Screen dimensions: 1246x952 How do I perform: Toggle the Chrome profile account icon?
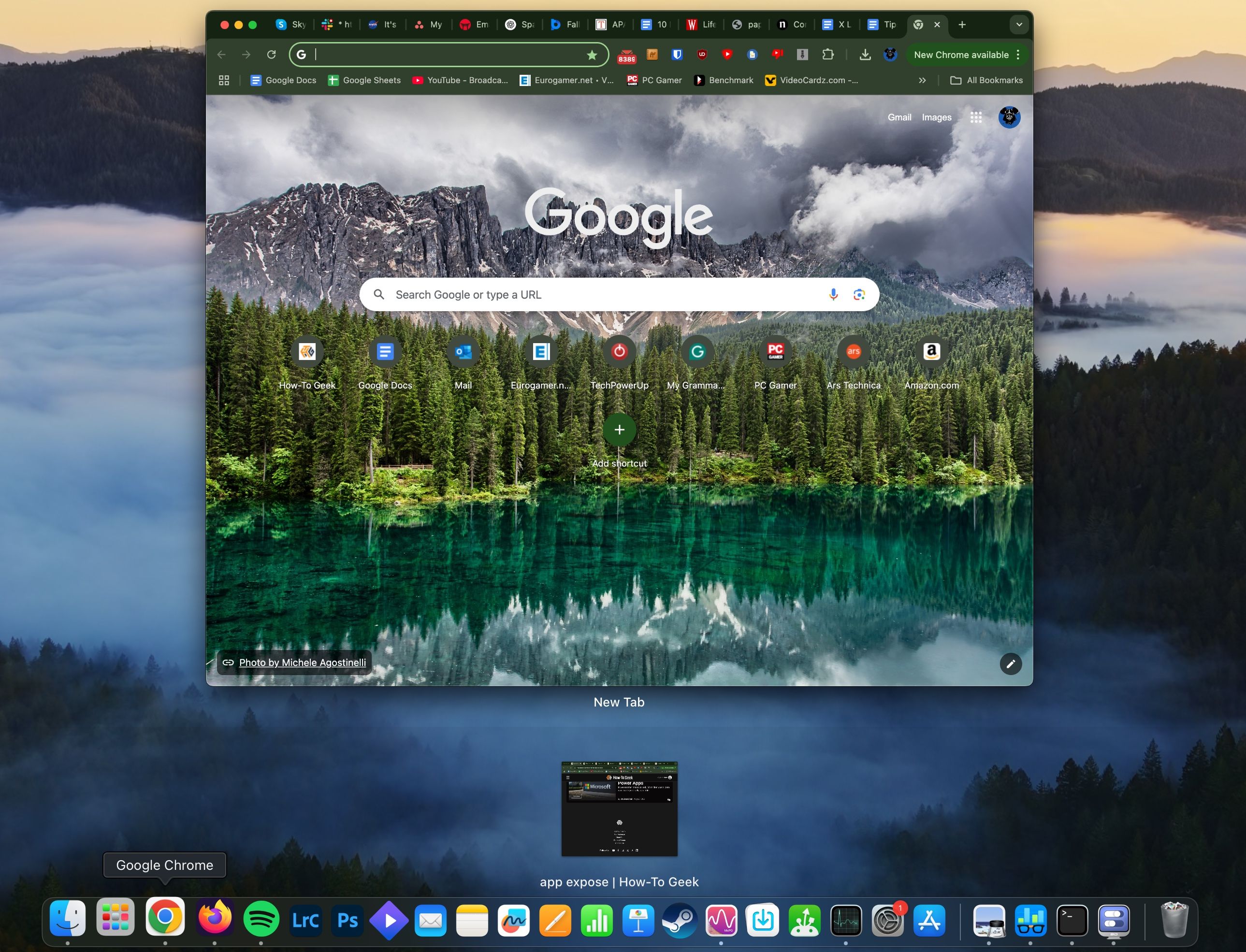(1010, 117)
